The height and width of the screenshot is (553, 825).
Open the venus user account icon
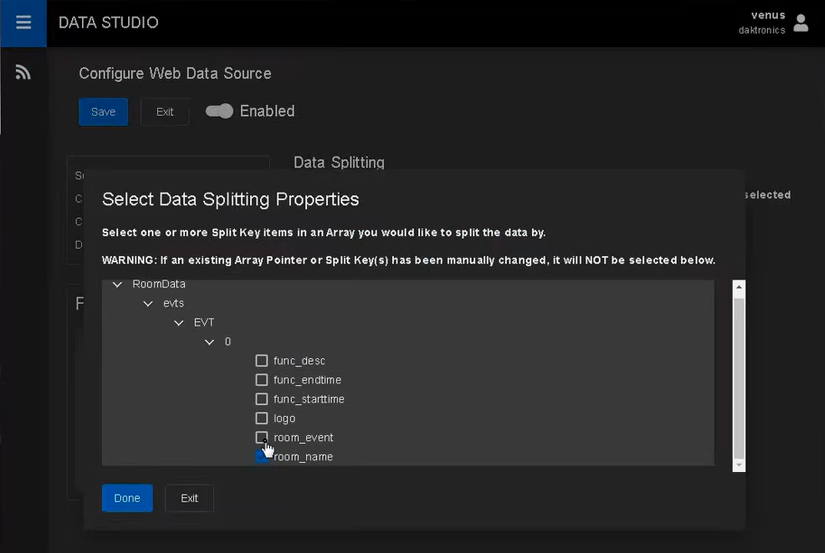801,23
